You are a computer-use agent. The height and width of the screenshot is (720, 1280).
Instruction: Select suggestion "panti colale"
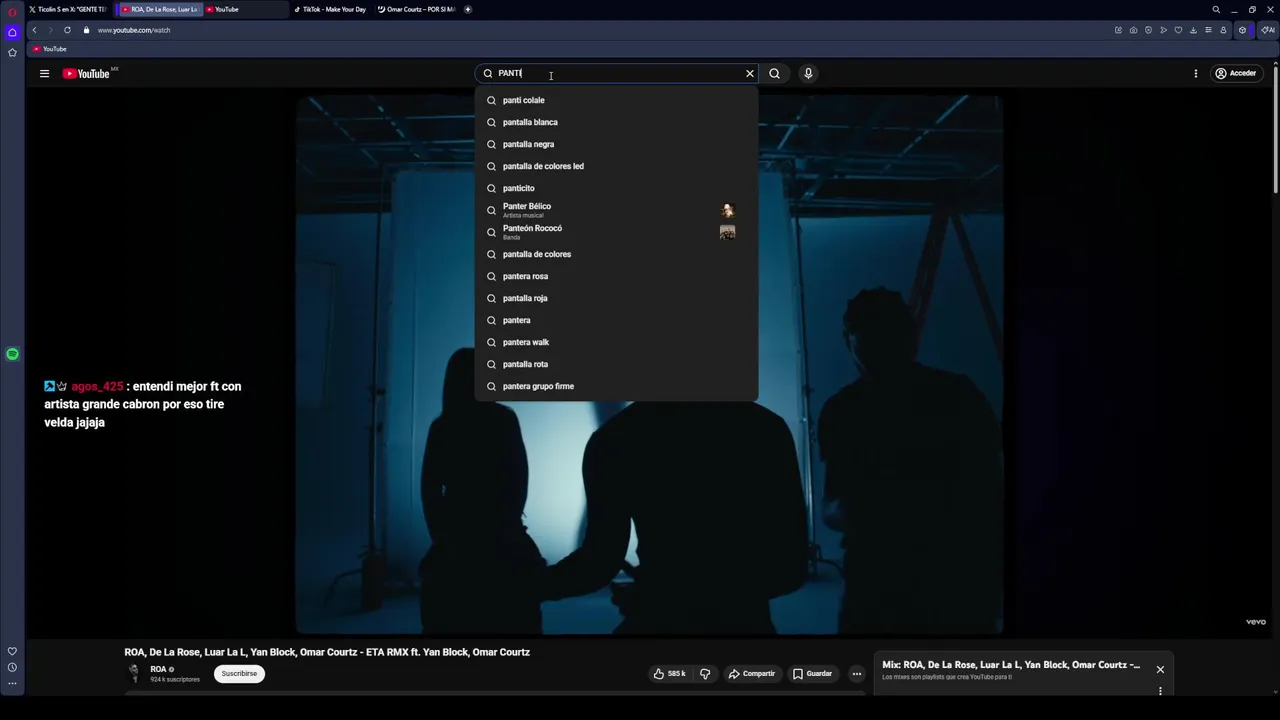(617, 100)
